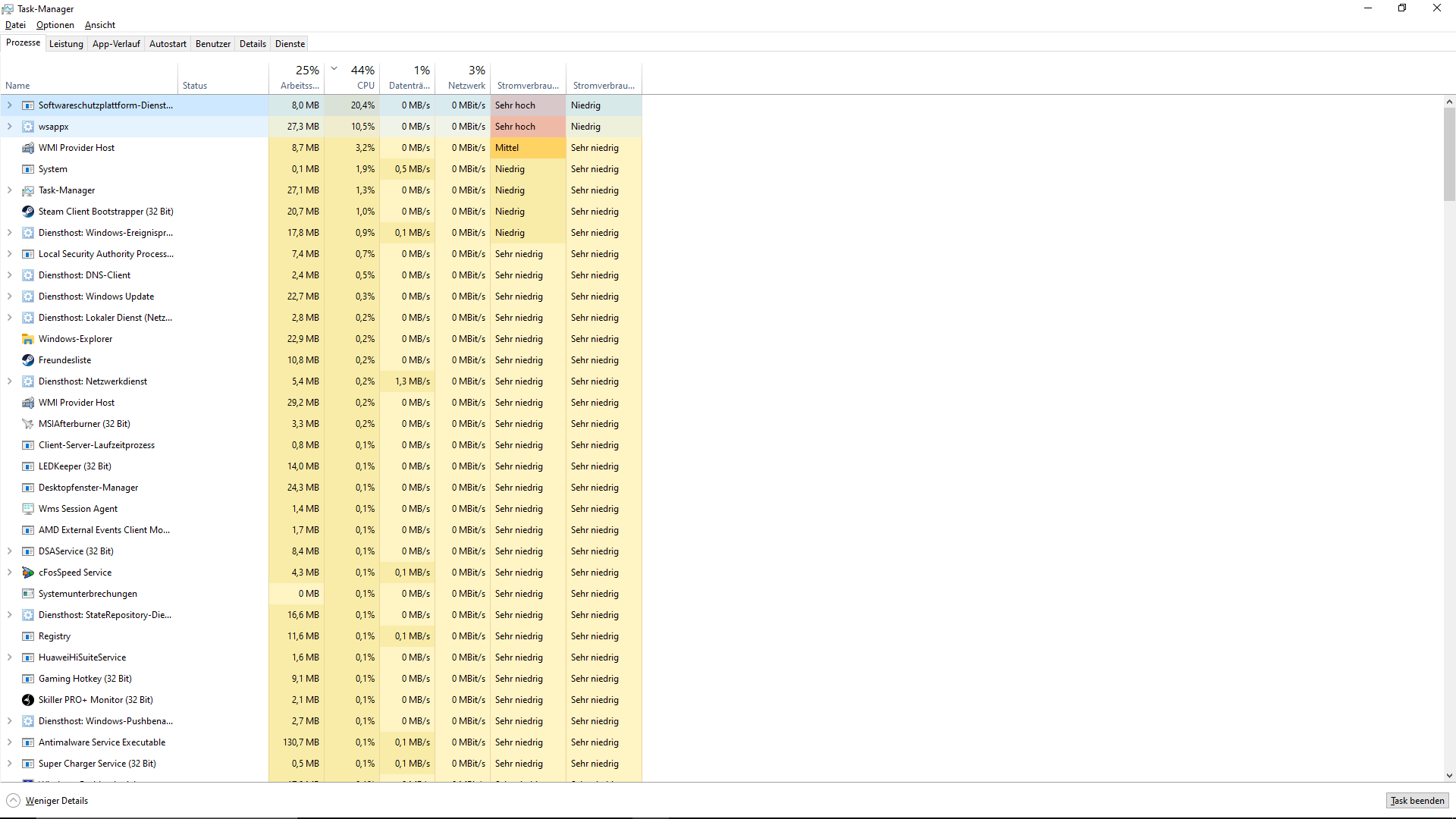Click the Steam Client Bootstrapper icon
This screenshot has width=1456, height=819.
[x=28, y=212]
